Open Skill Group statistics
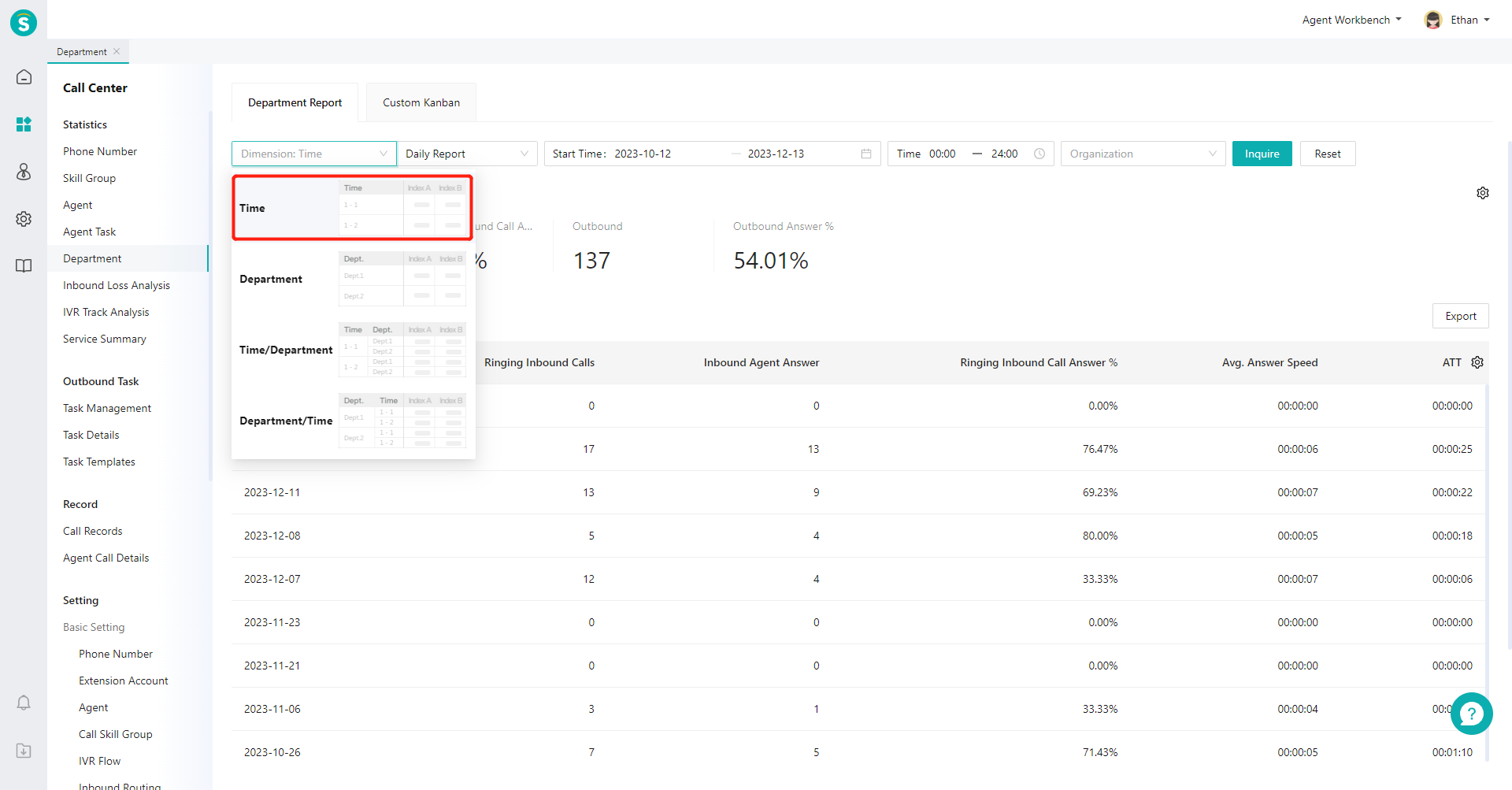 point(89,178)
